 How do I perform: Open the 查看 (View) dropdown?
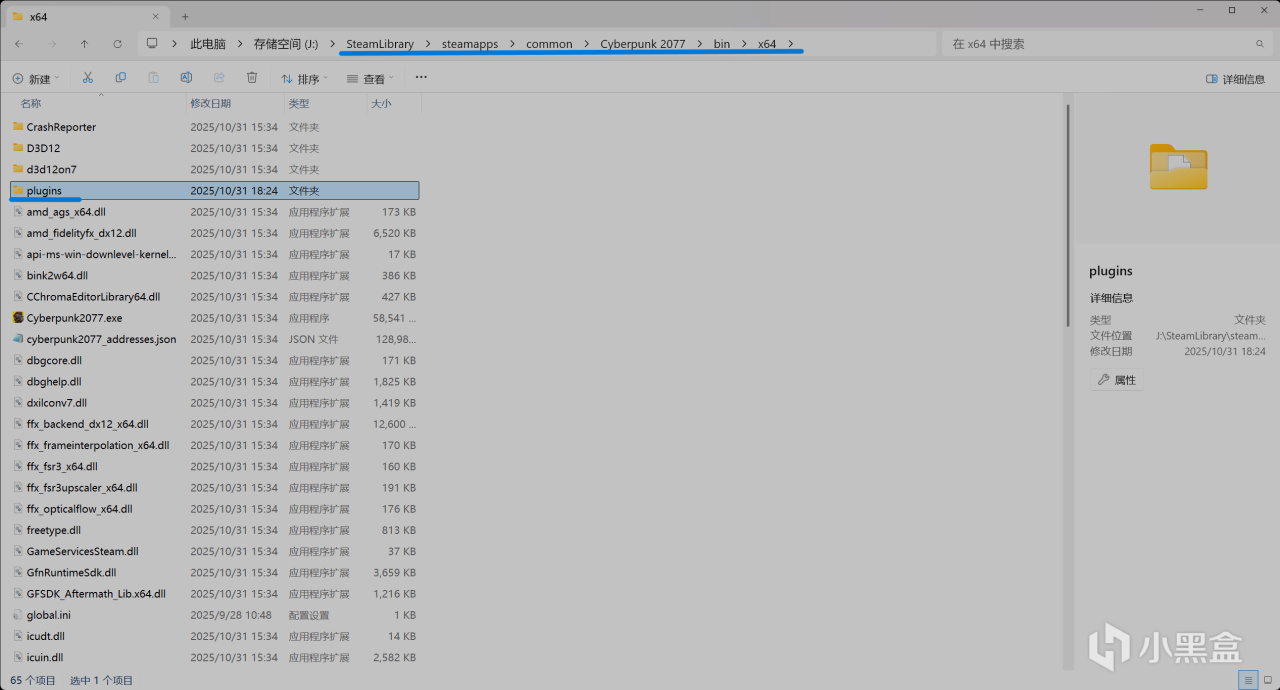point(370,79)
